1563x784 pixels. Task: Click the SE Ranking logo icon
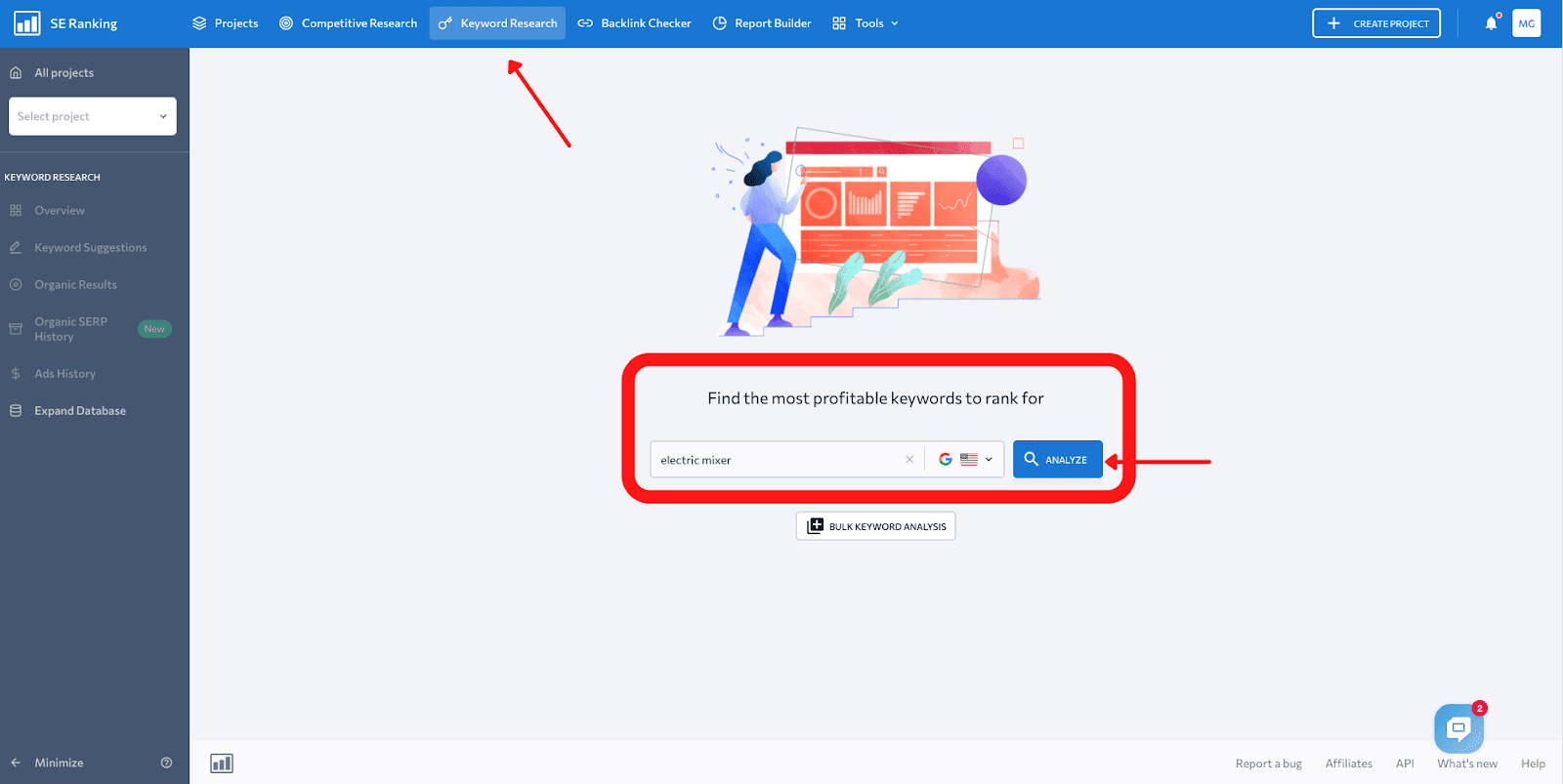26,23
